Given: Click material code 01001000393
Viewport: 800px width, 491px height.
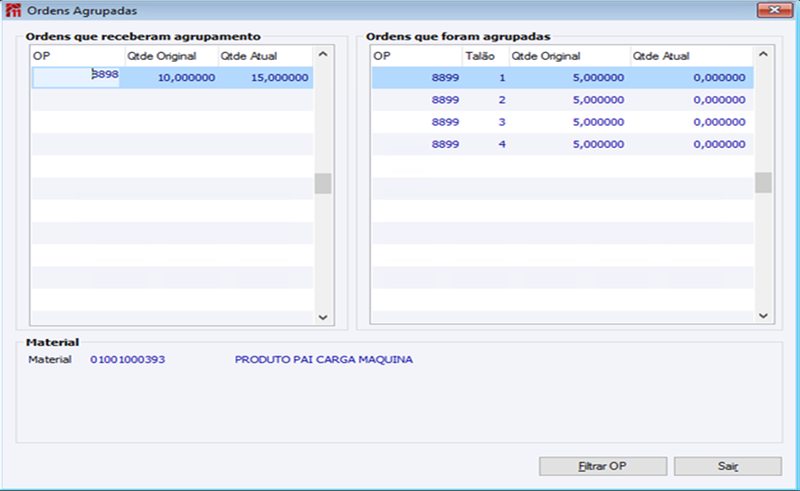Looking at the screenshot, I should pyautogui.click(x=128, y=359).
